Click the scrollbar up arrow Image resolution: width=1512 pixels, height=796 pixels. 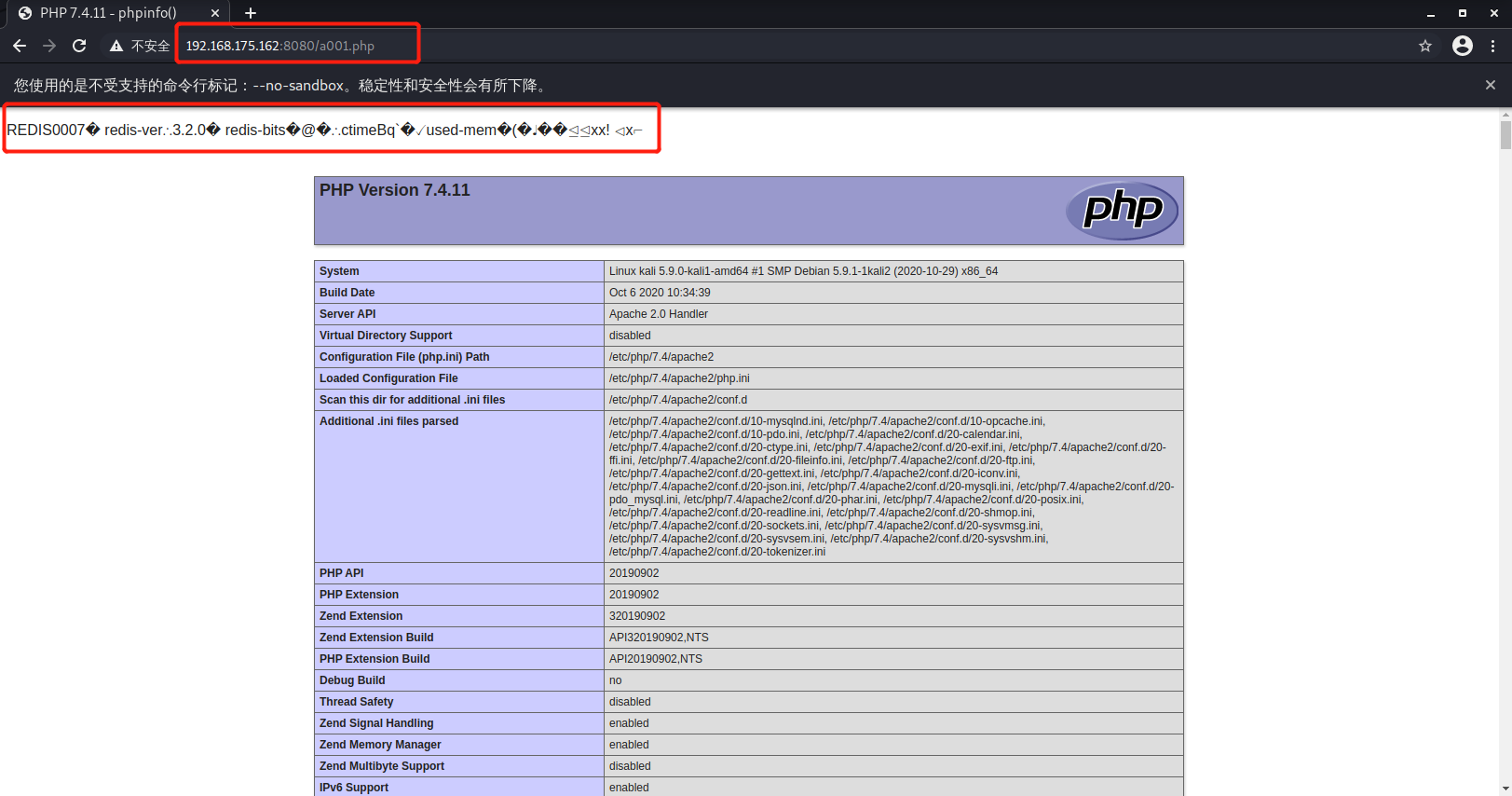[1505, 115]
